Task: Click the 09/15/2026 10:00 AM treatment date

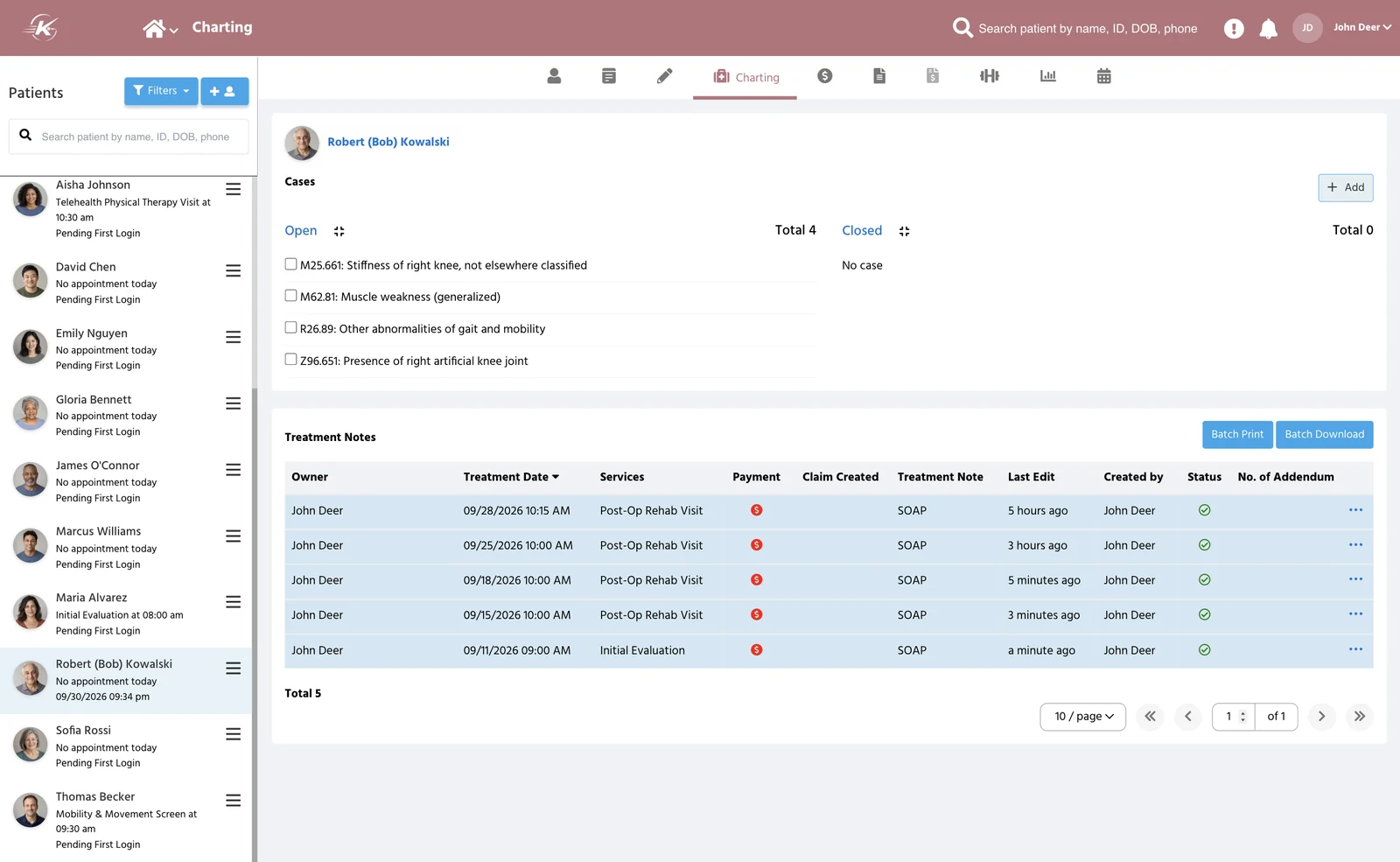Action: pos(517,615)
